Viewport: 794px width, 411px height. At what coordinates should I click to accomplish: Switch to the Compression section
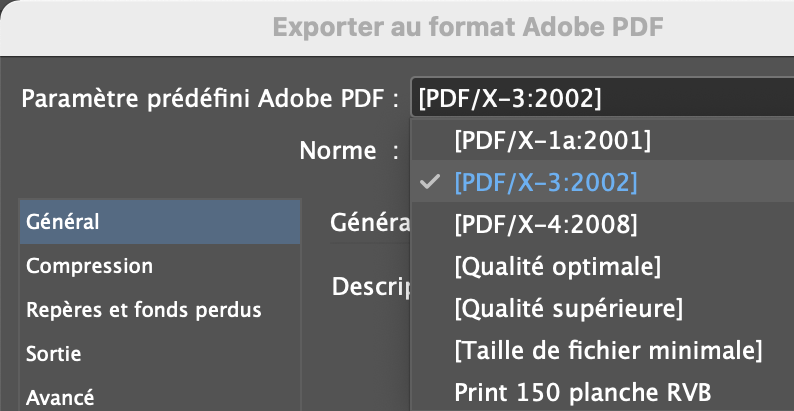(x=90, y=266)
